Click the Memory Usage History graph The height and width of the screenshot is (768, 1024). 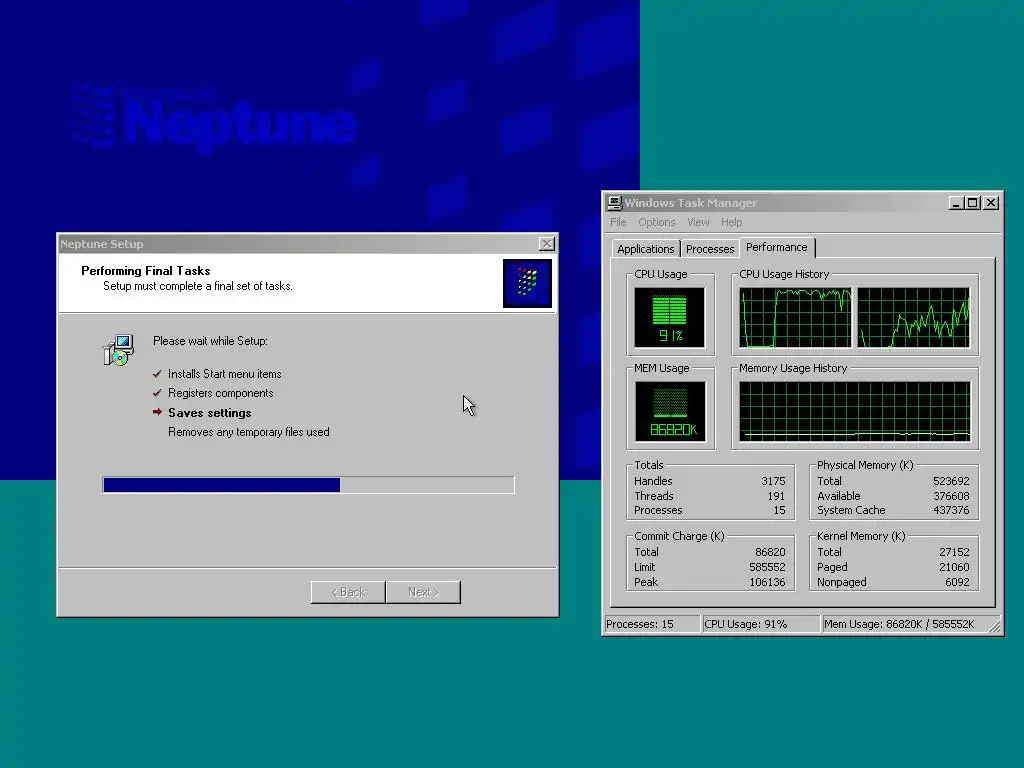(x=854, y=411)
